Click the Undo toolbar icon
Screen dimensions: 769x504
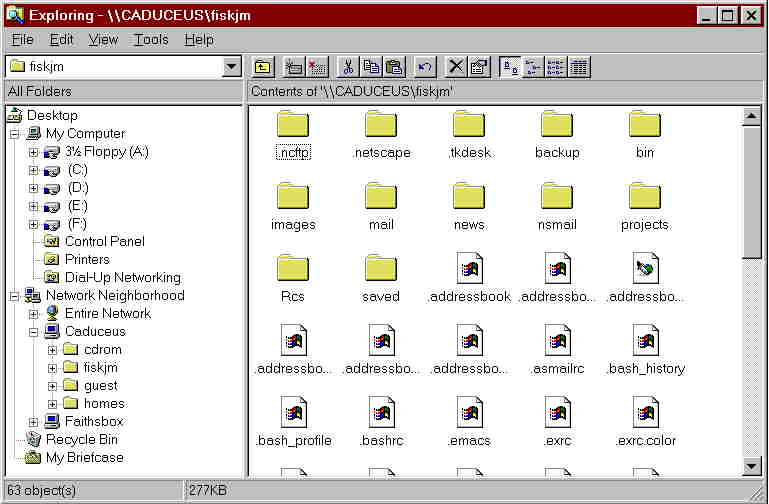(425, 67)
